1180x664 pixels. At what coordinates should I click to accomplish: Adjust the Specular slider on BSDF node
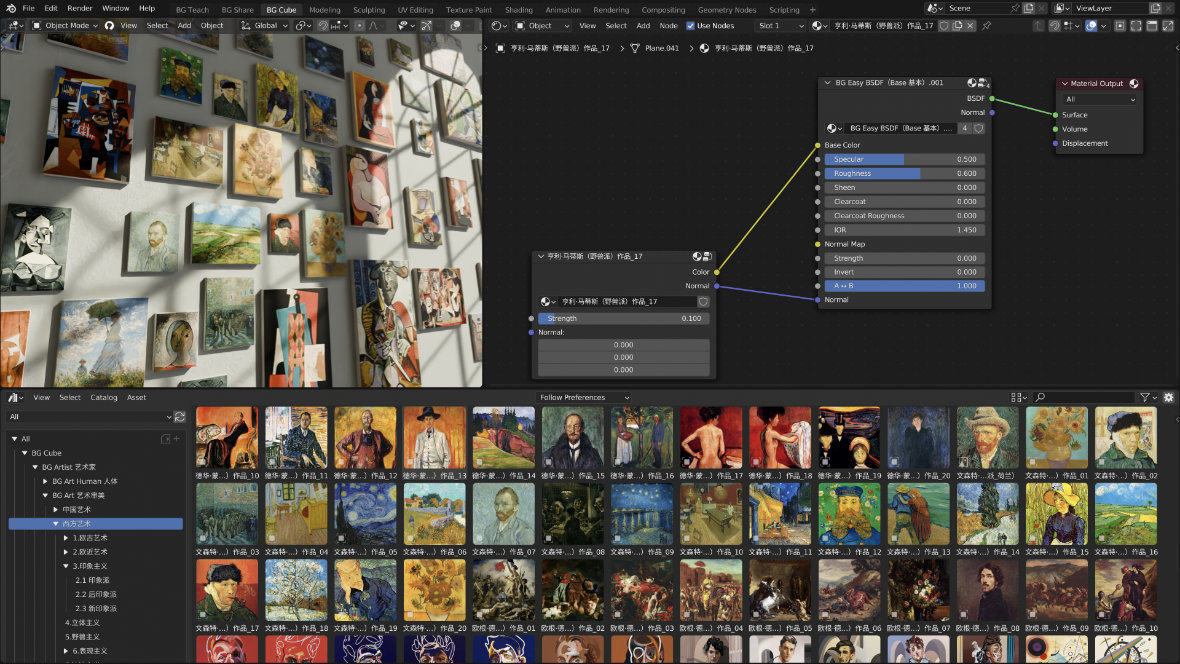click(905, 160)
